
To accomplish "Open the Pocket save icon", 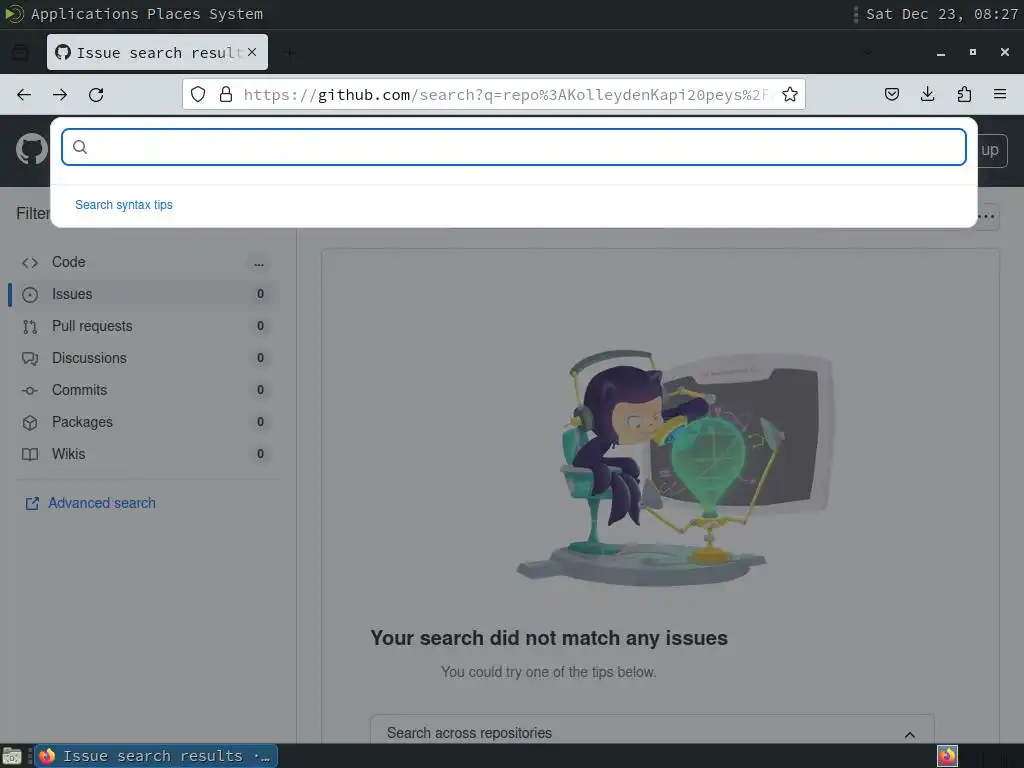I will [x=891, y=95].
